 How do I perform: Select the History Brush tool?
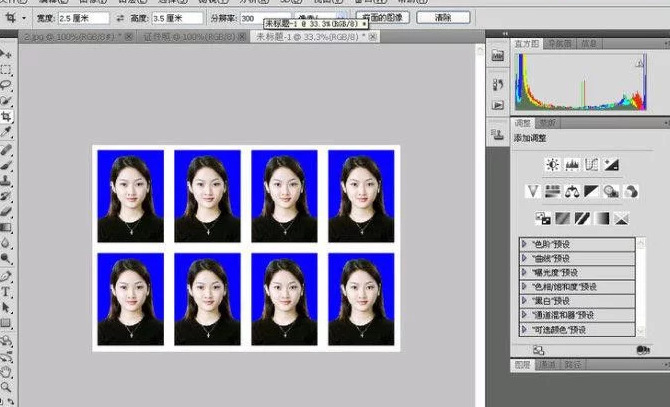[6, 196]
